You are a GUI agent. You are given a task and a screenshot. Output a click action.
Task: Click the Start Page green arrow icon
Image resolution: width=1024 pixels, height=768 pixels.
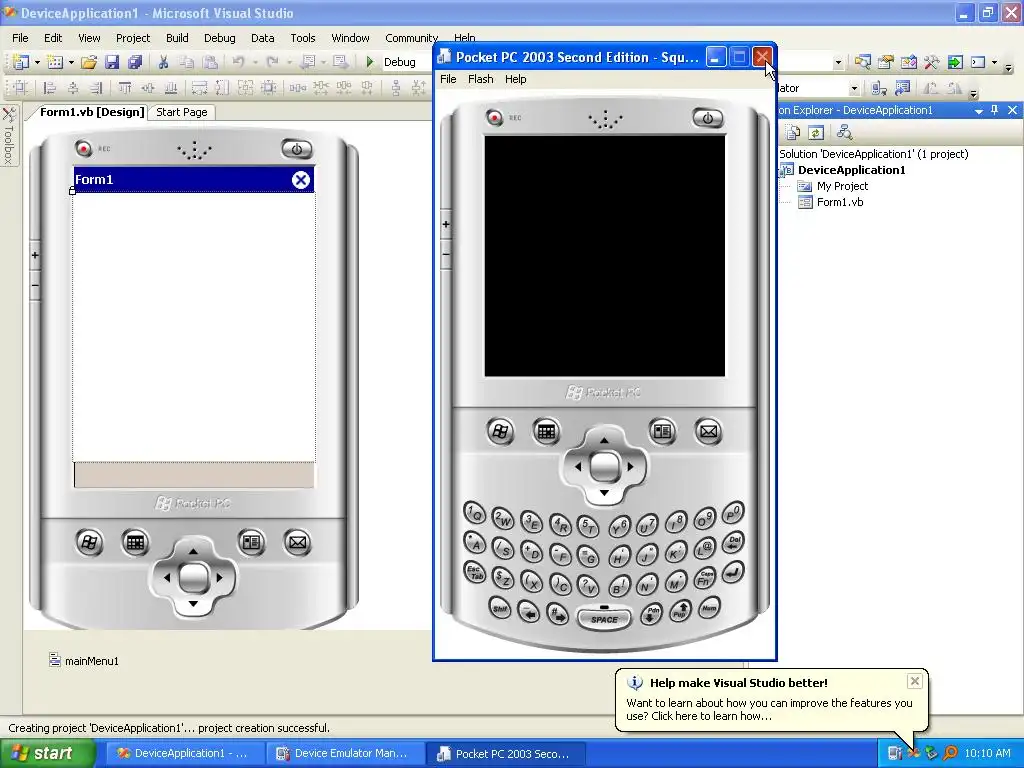955,62
